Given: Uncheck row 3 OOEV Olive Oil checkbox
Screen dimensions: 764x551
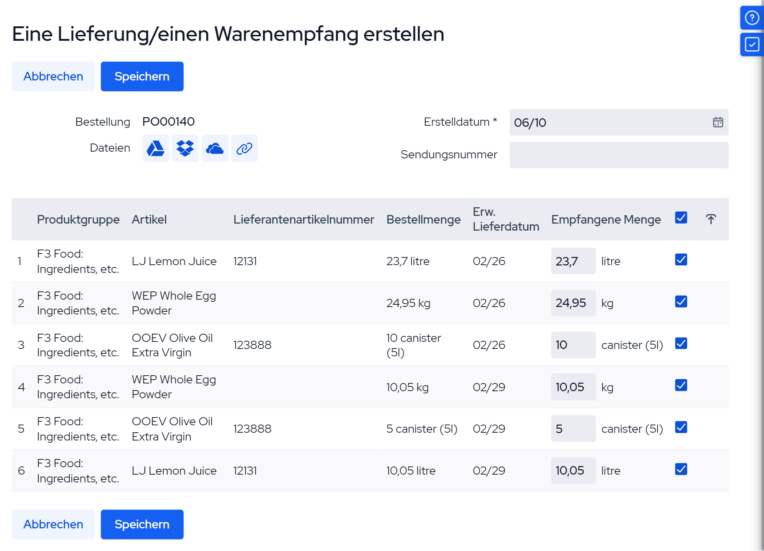Looking at the screenshot, I should coord(681,343).
